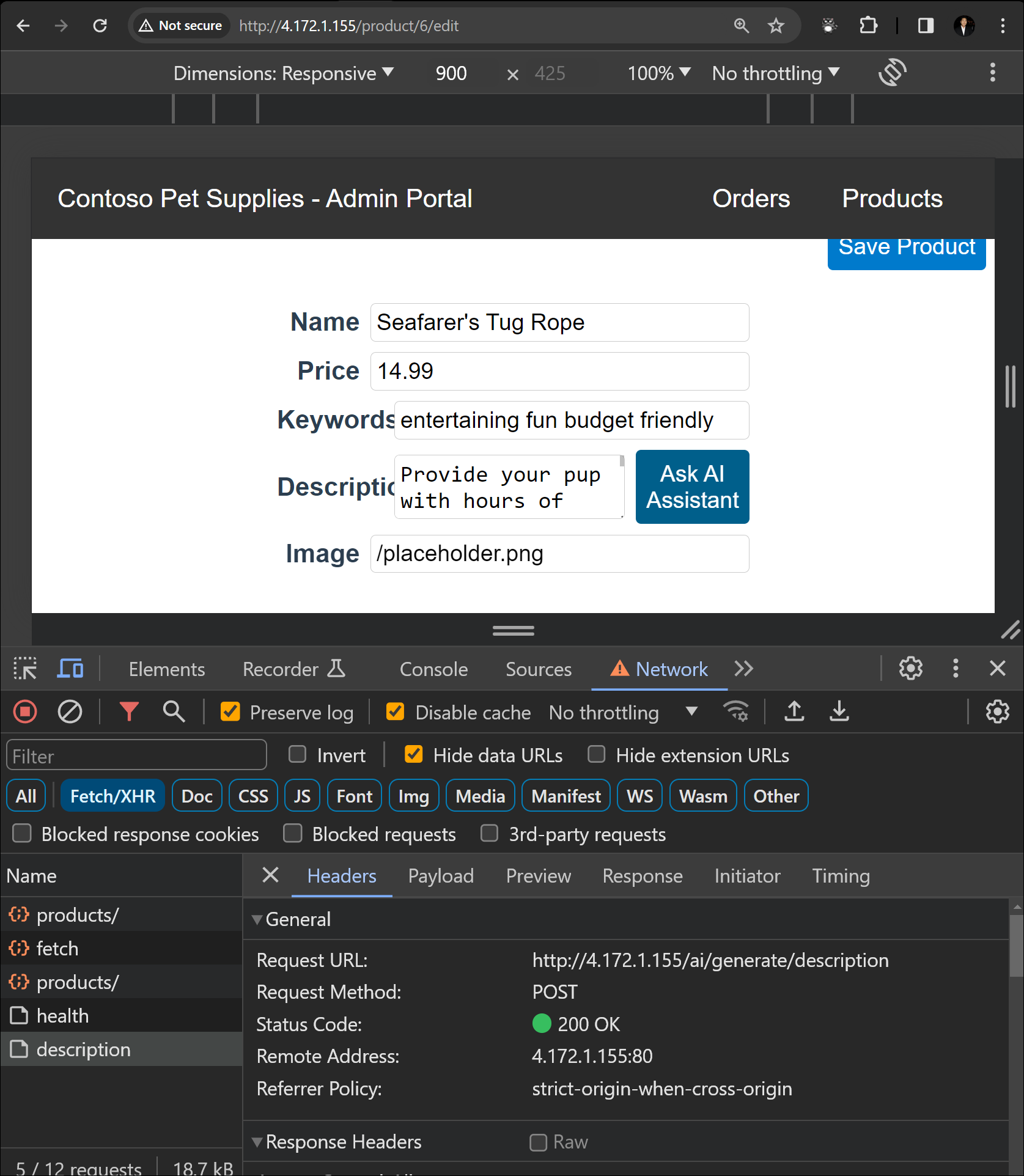Screen dimensions: 1024x1176
Task: Toggle the network filter funnel icon
Action: tap(129, 712)
